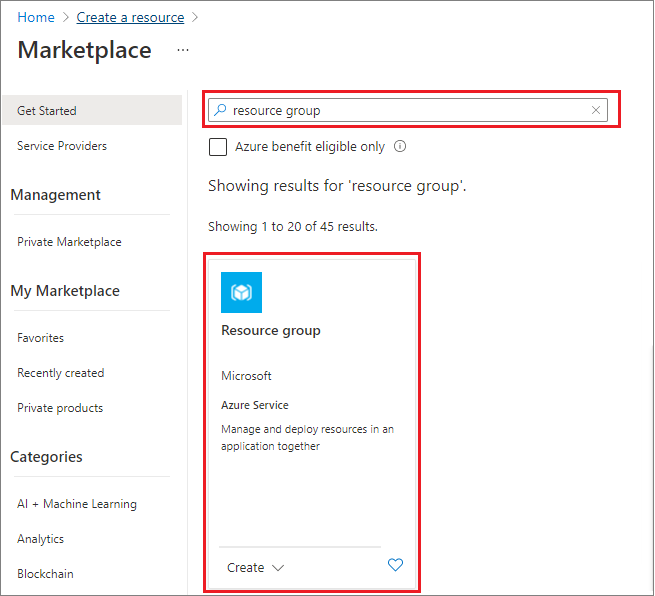
Task: Favorite Resource group with heart icon
Action: tap(395, 566)
